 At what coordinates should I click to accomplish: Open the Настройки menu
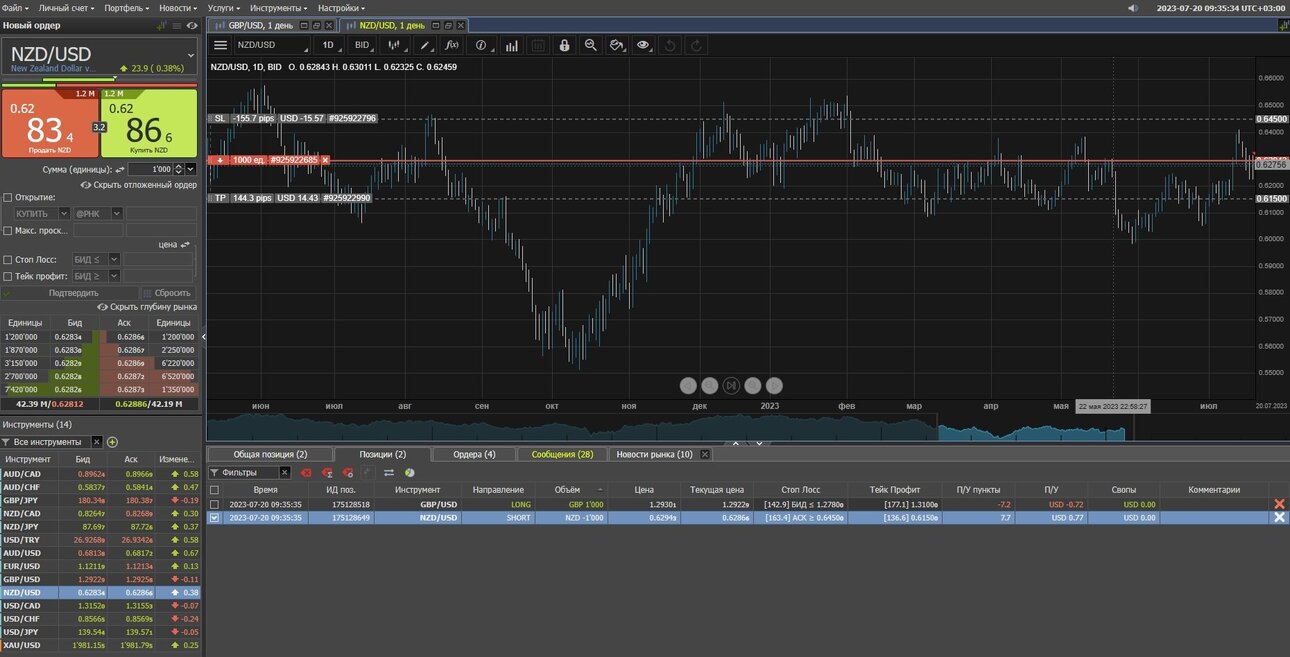click(342, 7)
